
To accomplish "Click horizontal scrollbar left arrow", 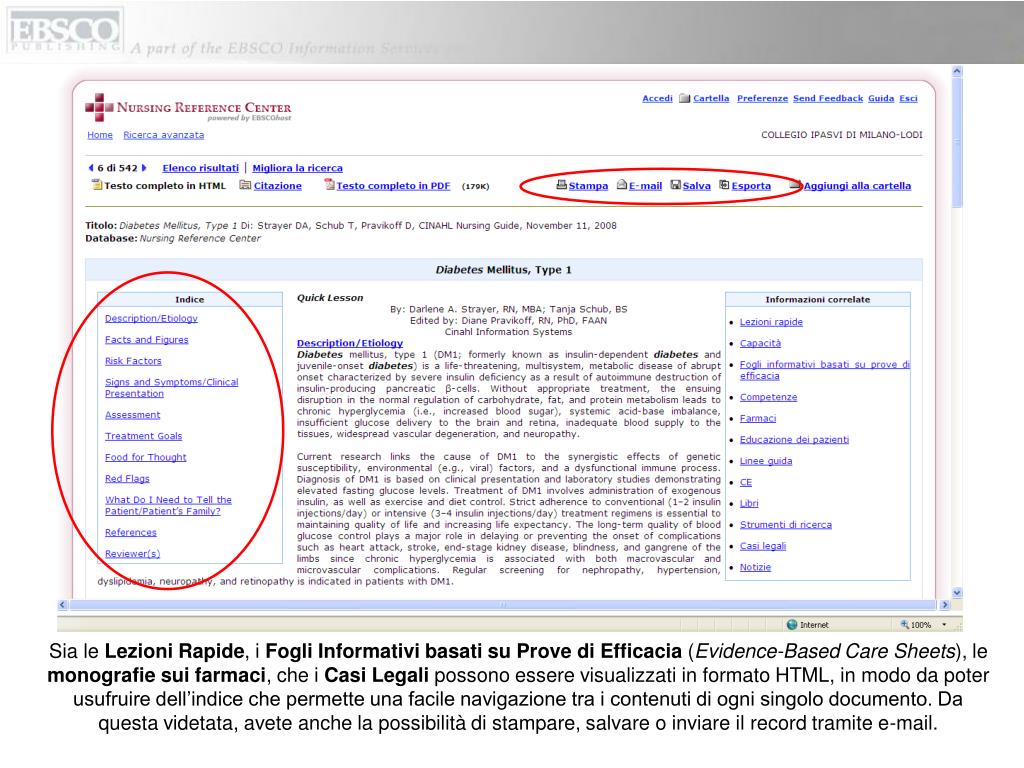I will 63,605.
